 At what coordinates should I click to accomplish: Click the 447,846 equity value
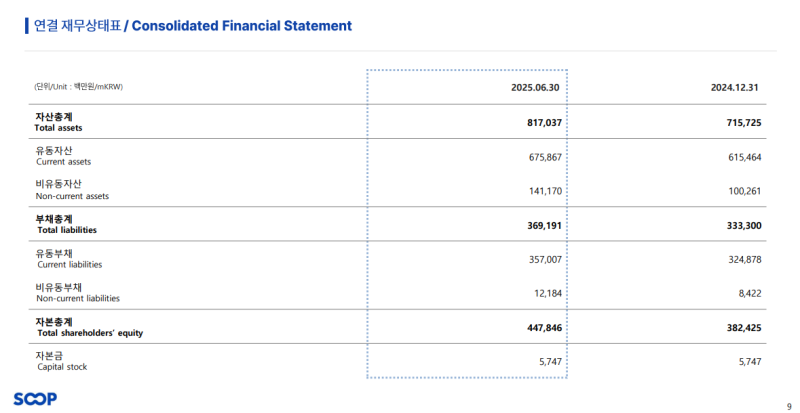[x=545, y=327]
